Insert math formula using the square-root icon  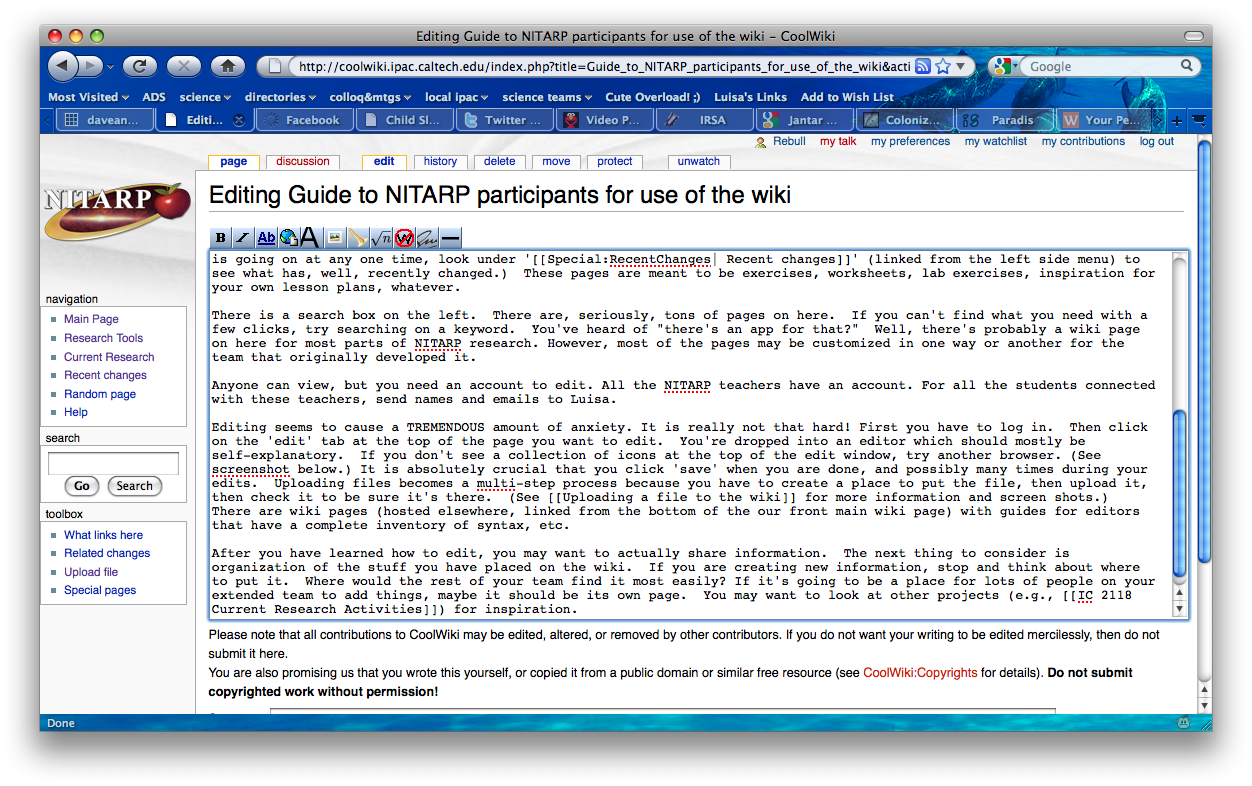tap(381, 238)
